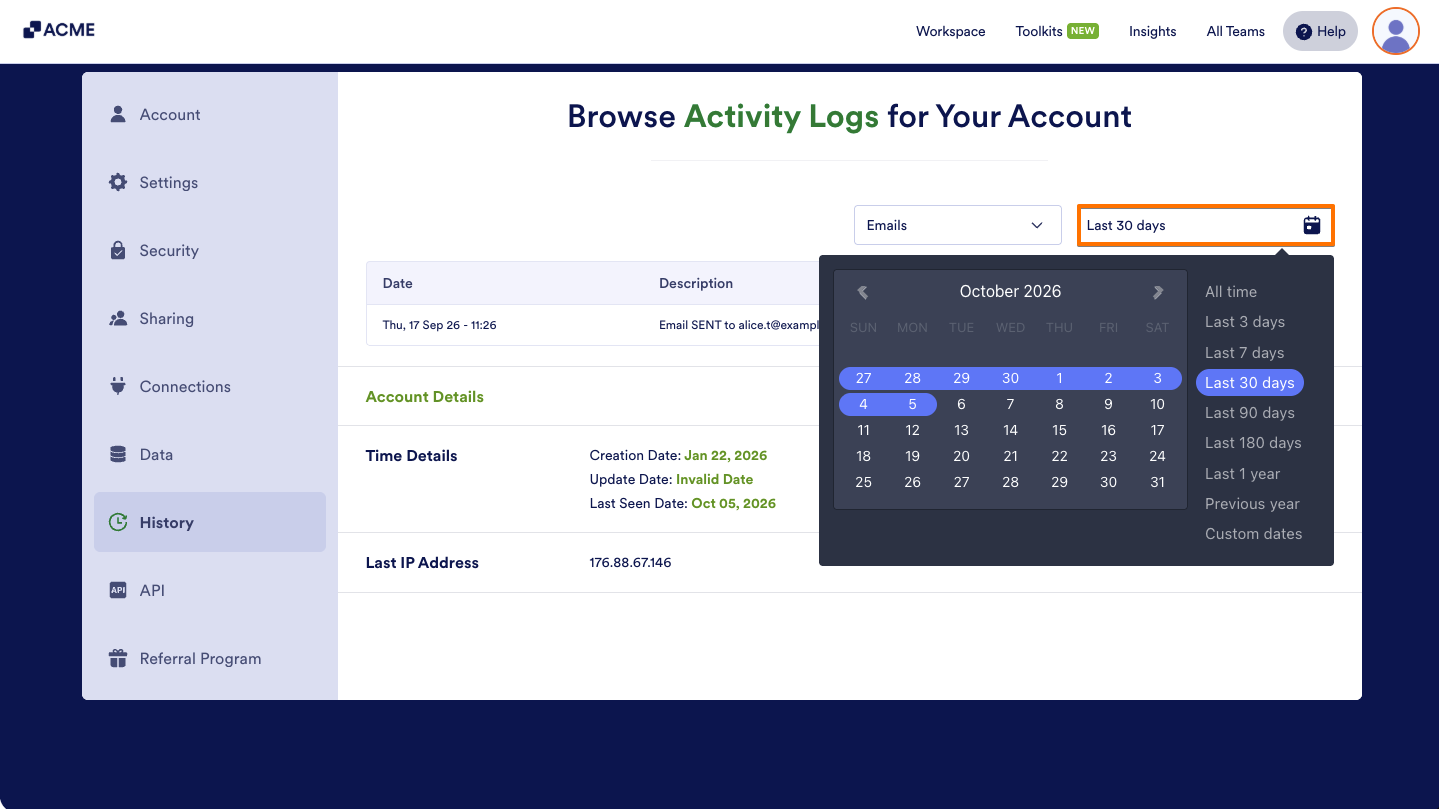Click the Account Details heading
The image size is (1439, 809).
click(425, 397)
